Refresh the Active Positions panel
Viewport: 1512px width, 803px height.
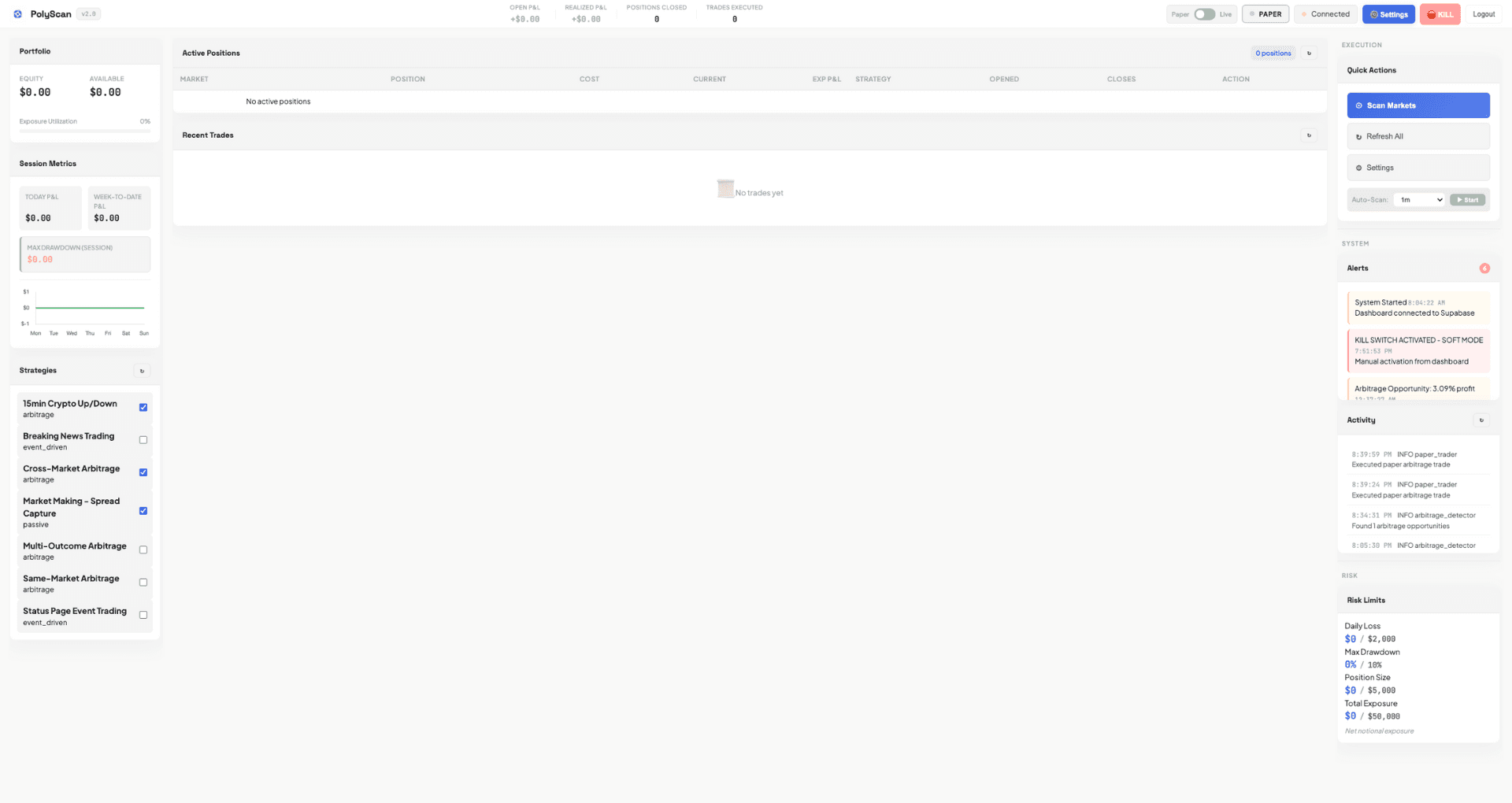[x=1309, y=54]
